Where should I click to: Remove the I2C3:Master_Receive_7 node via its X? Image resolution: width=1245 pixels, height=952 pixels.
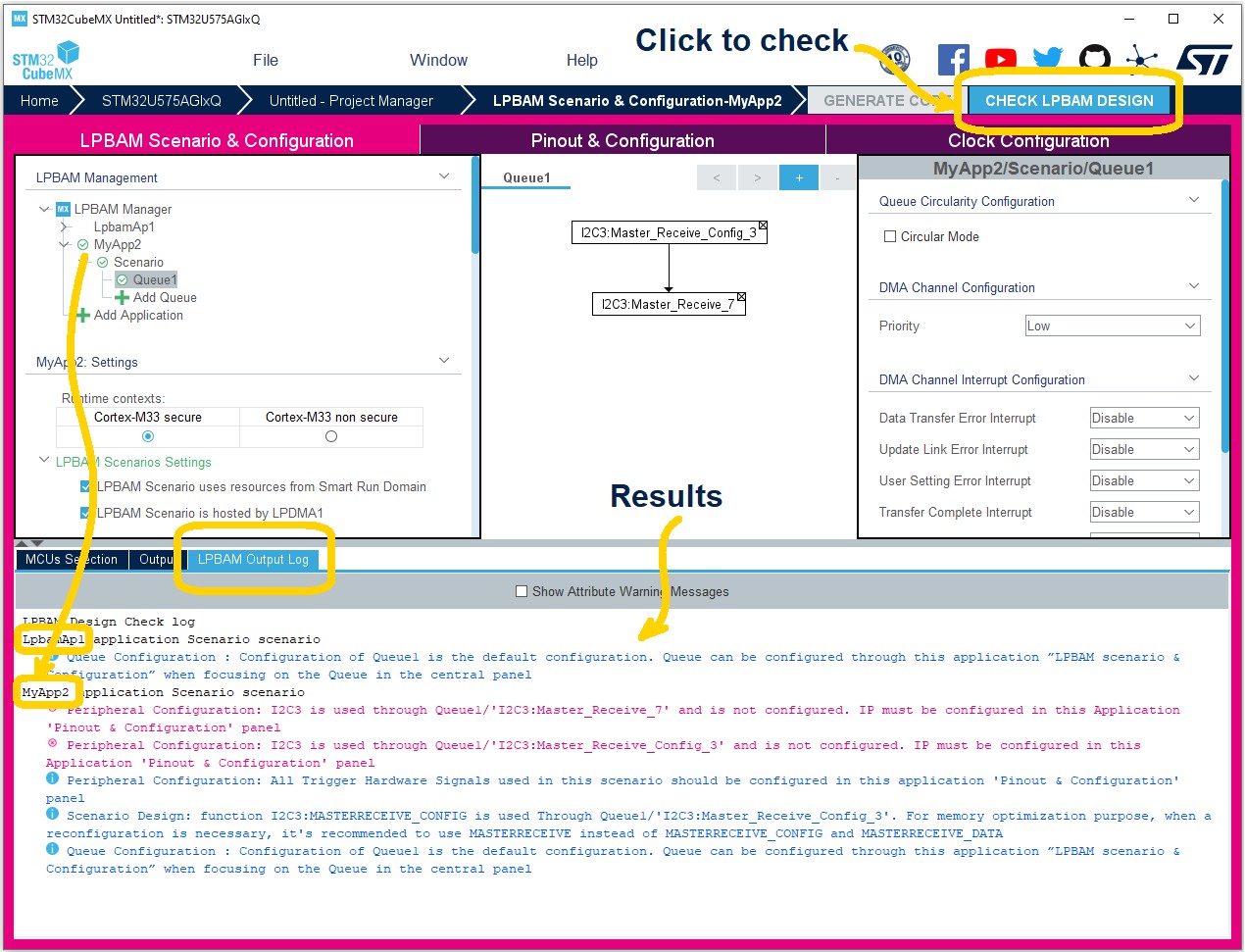click(741, 297)
